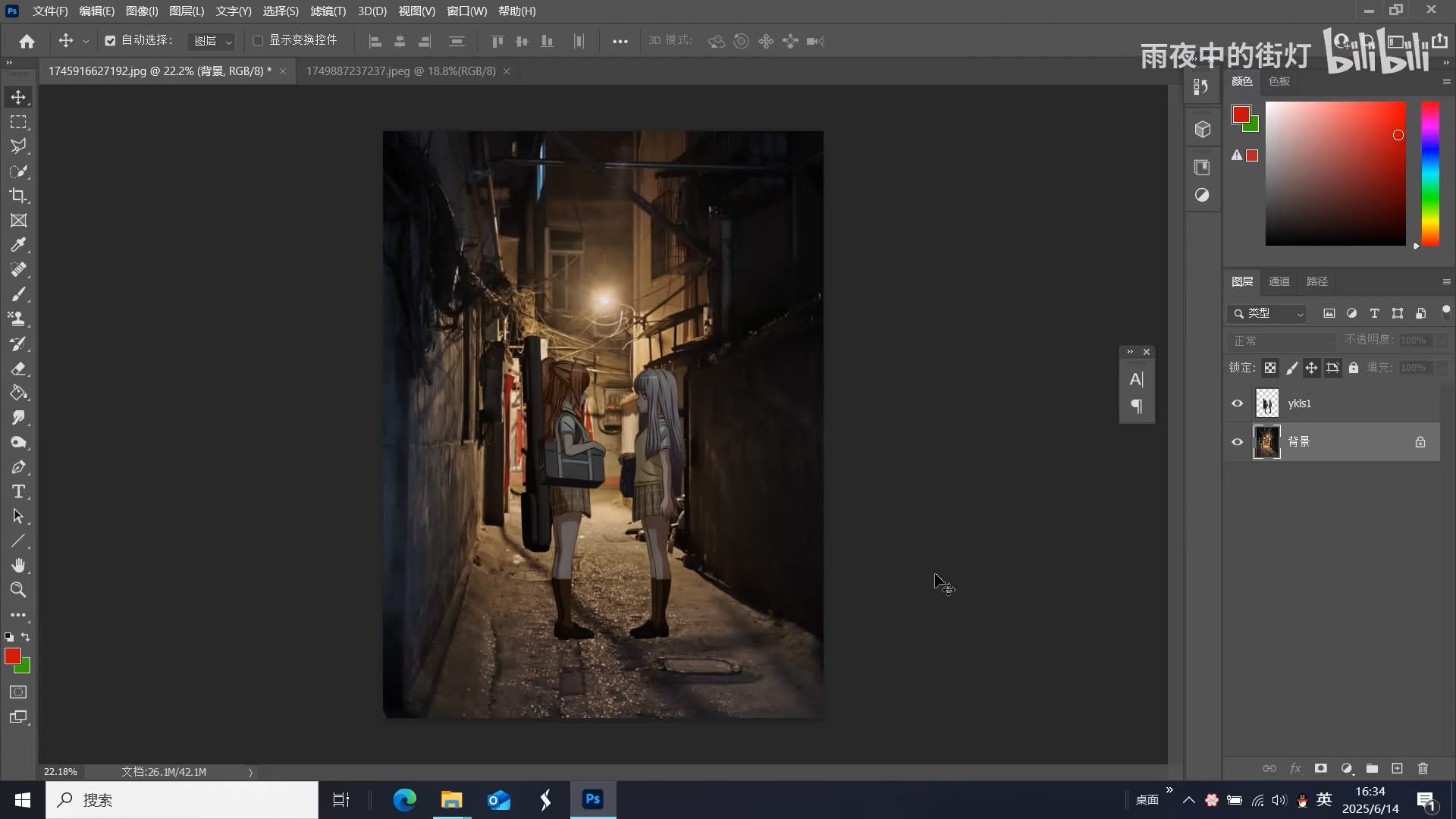Open the layer filter 类型 dropdown
Viewport: 1456px width, 819px height.
tap(1266, 313)
